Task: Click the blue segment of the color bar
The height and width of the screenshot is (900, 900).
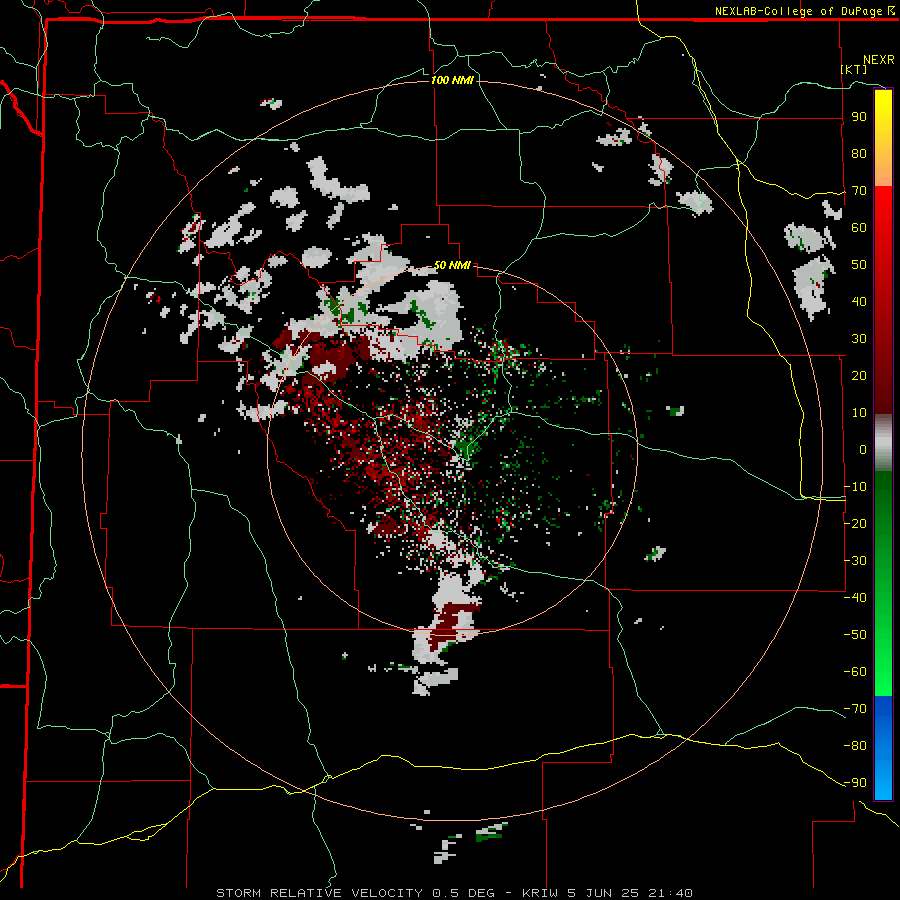Action: coord(883,747)
